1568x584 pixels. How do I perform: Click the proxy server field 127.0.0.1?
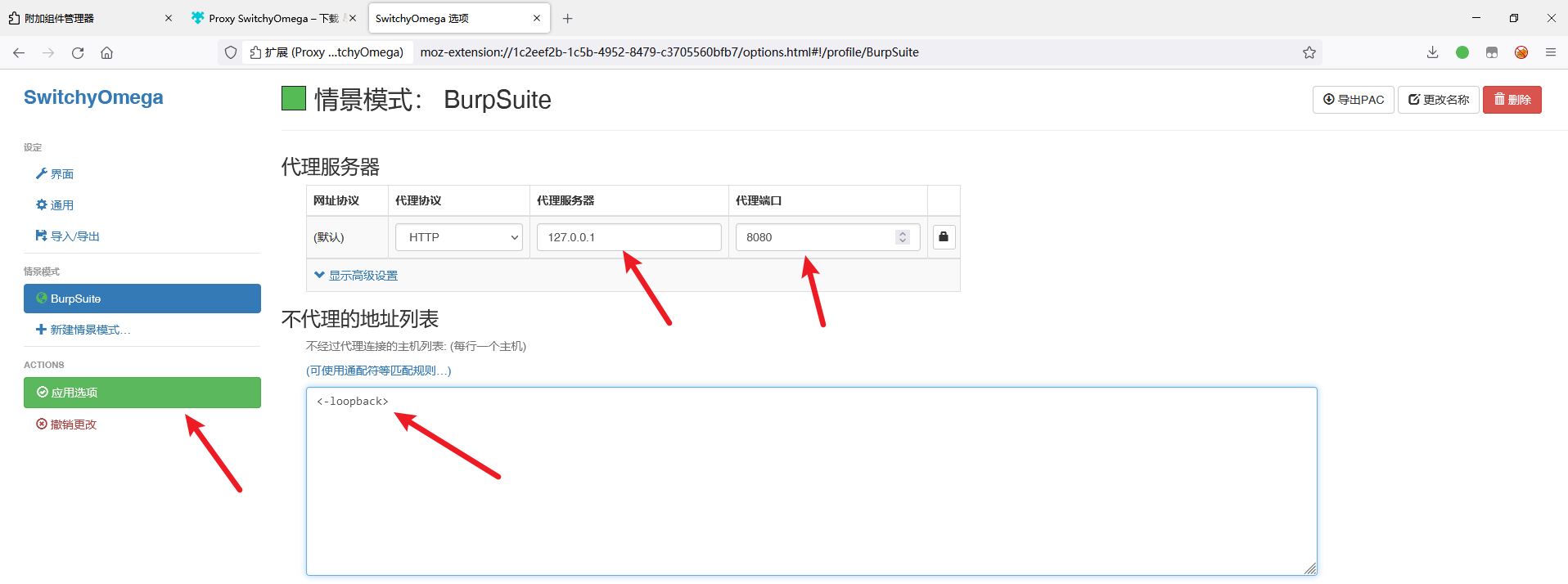click(x=629, y=237)
